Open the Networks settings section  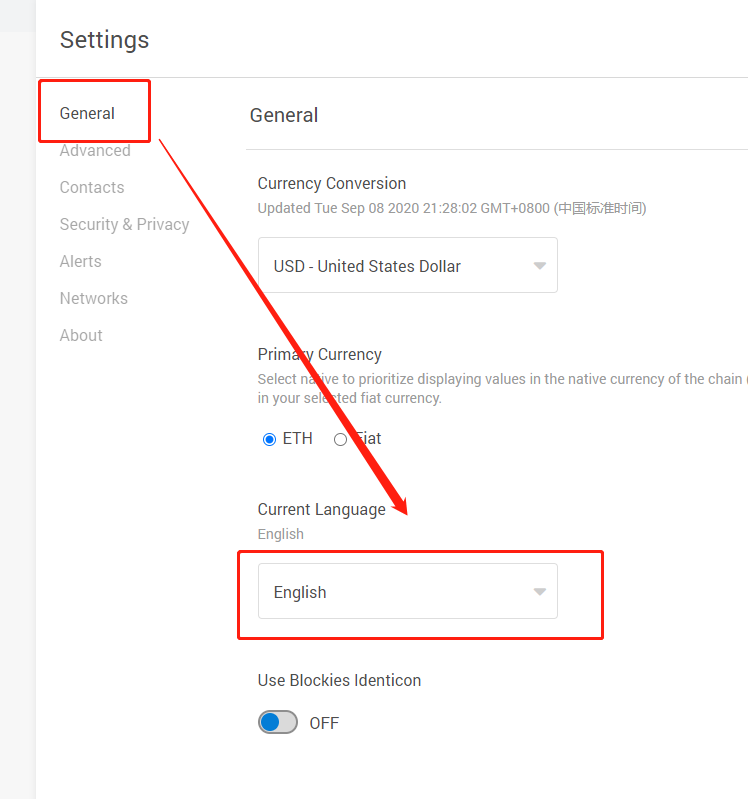94,298
